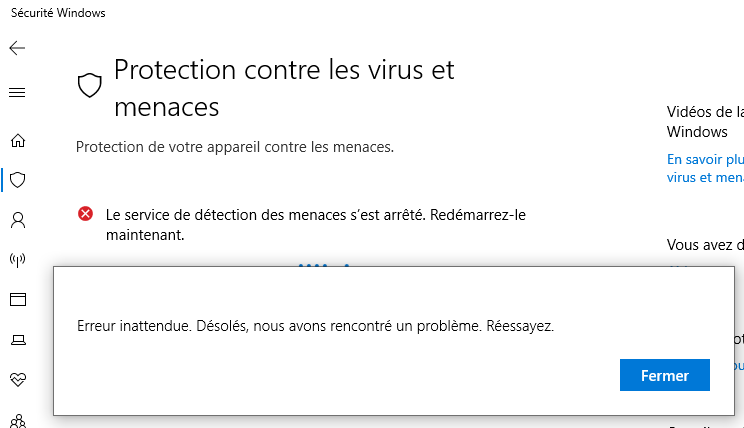Expand the hamburger navigation menu
The height and width of the screenshot is (428, 744).
(x=17, y=93)
